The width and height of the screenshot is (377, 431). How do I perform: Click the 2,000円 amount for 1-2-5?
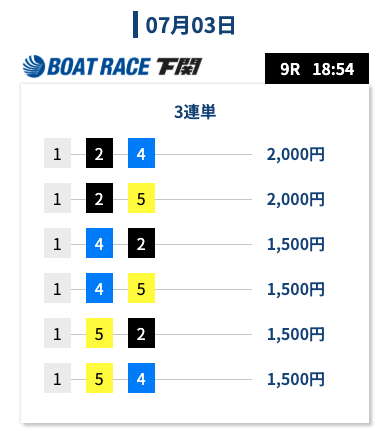tap(295, 199)
